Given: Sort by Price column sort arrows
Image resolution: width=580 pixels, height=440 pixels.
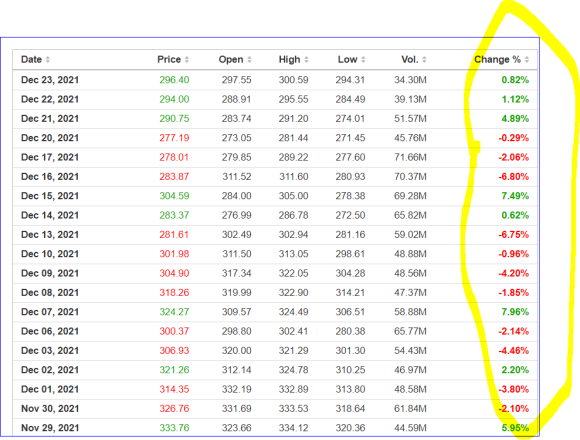Looking at the screenshot, I should coord(186,60).
